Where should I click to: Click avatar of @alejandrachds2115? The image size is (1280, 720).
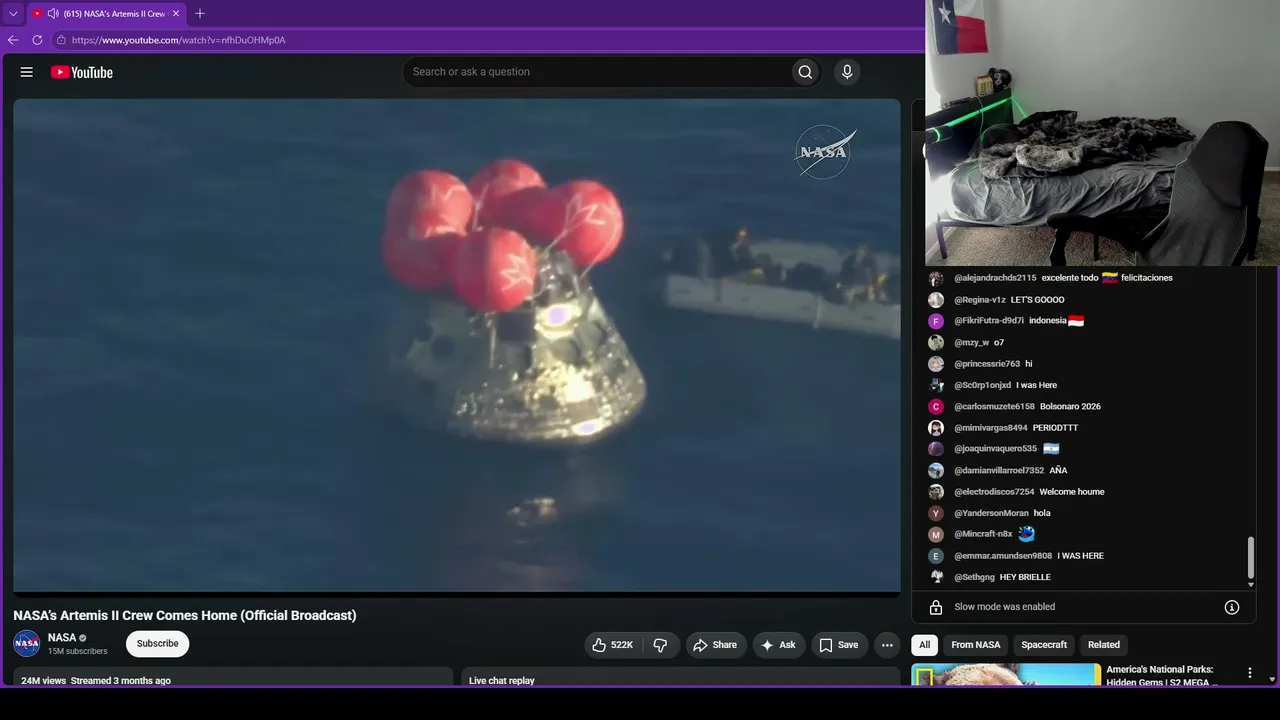(936, 278)
